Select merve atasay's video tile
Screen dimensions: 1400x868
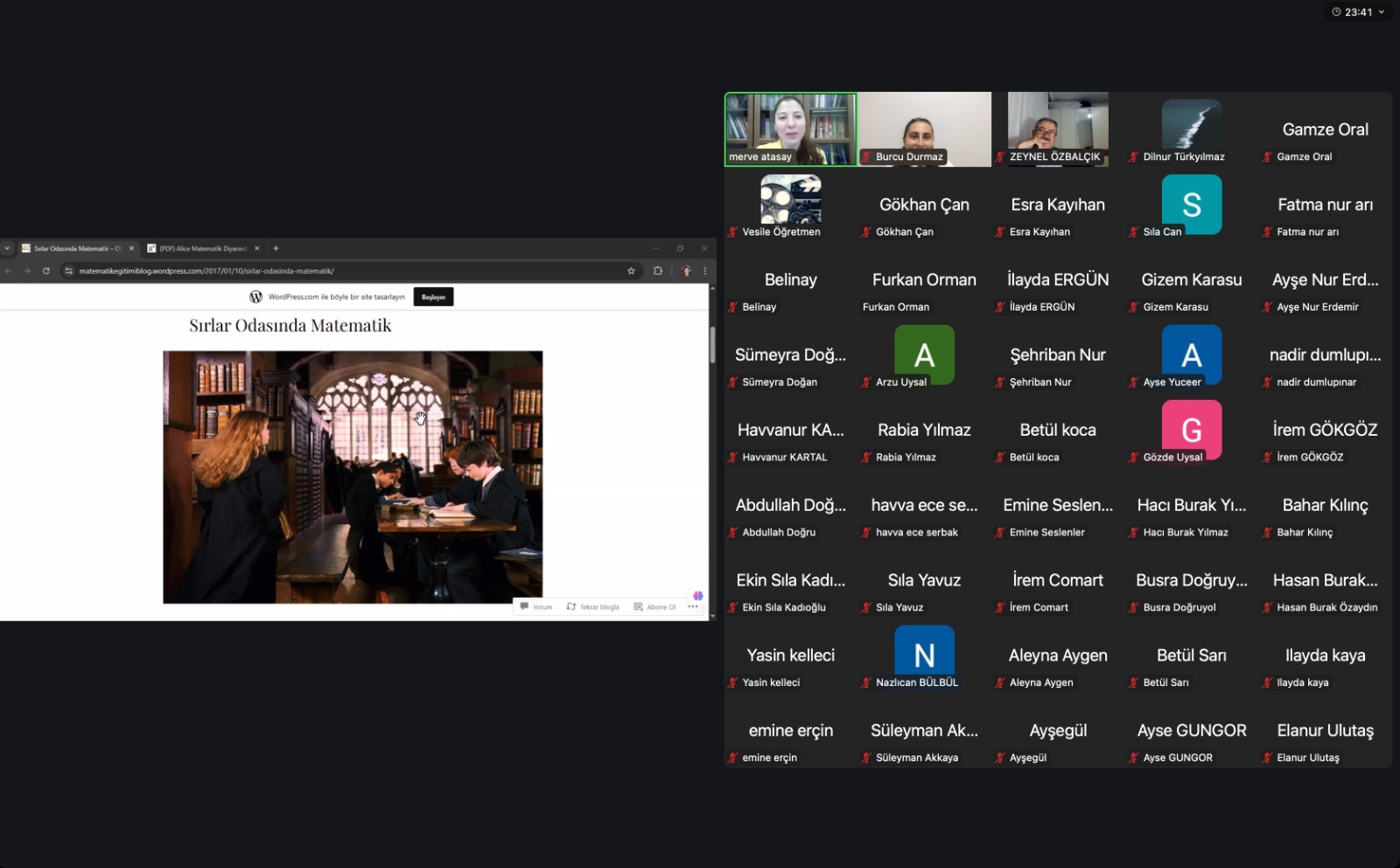point(791,129)
